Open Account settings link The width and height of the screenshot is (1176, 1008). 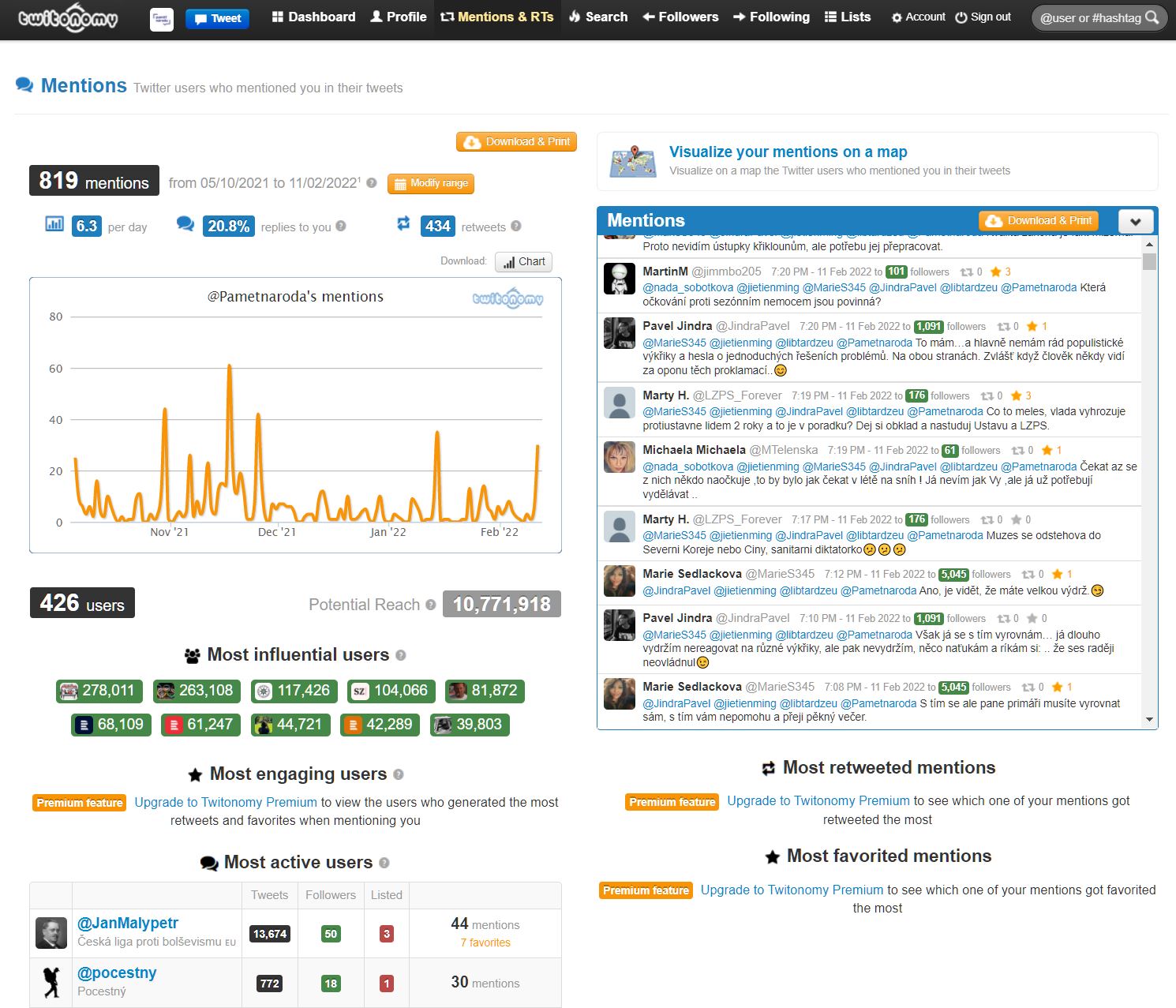pyautogui.click(x=918, y=17)
